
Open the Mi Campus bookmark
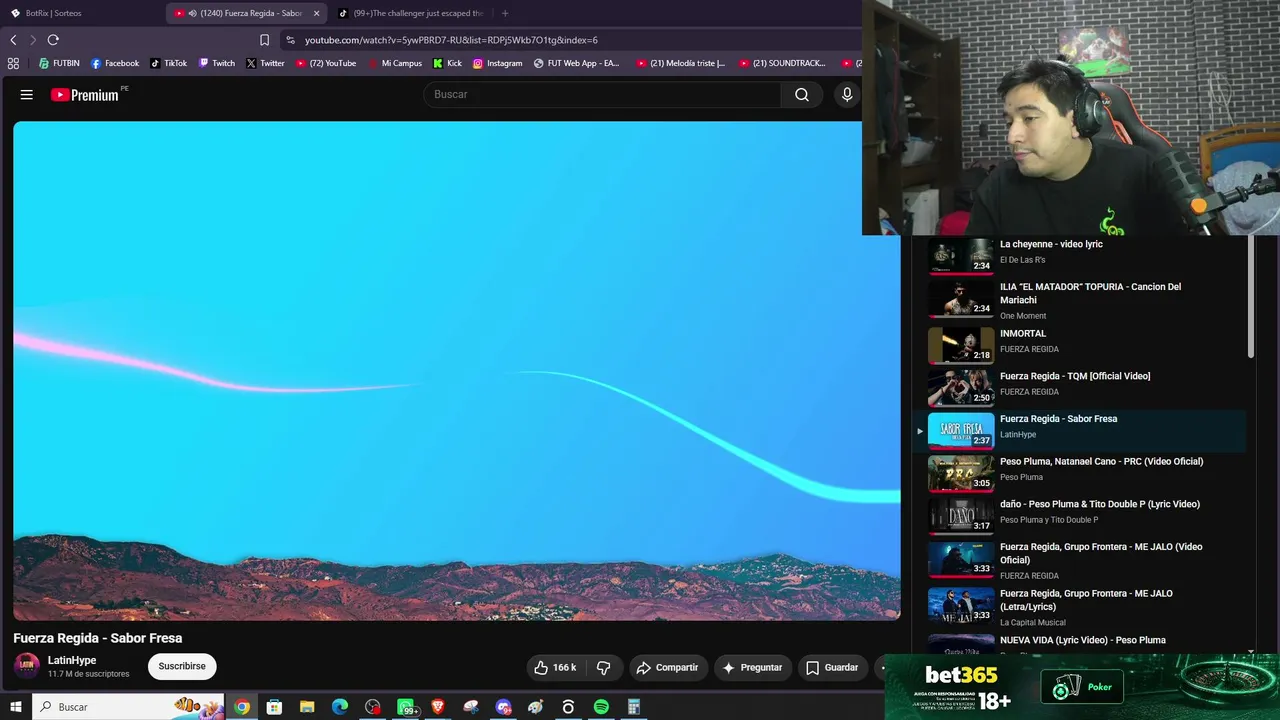394,63
